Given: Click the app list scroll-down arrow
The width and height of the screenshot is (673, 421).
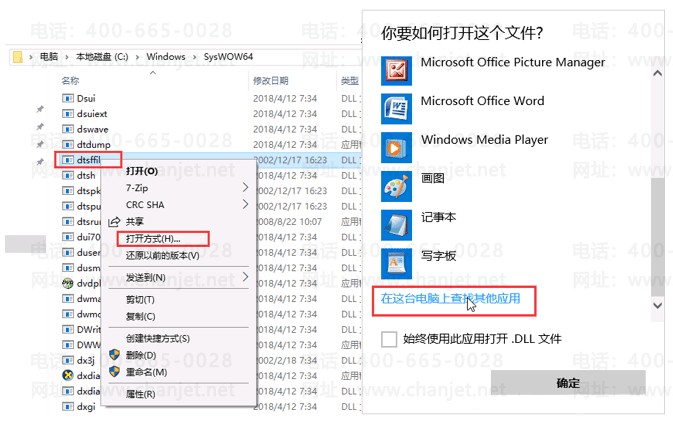Looking at the screenshot, I should point(657,305).
